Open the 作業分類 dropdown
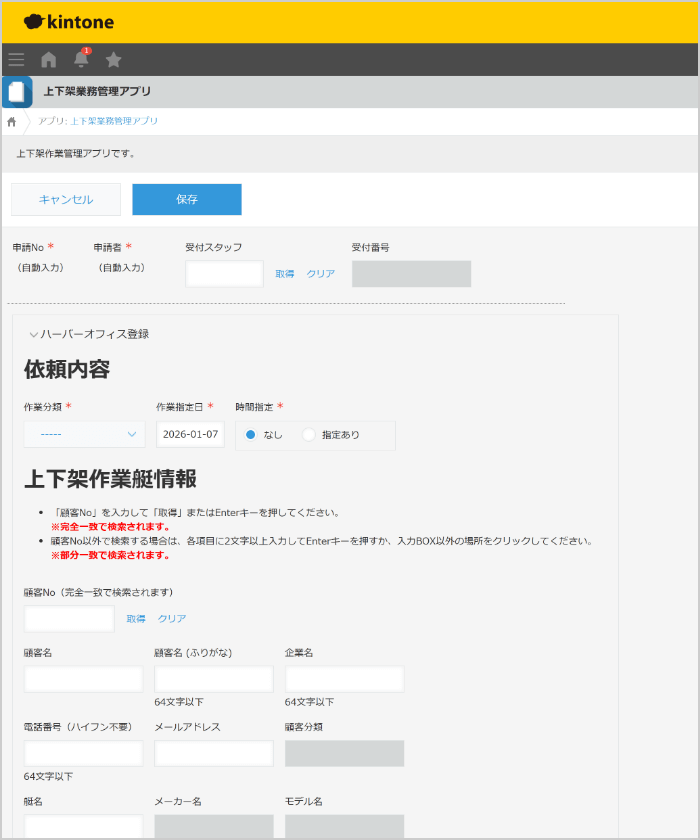 coord(84,434)
